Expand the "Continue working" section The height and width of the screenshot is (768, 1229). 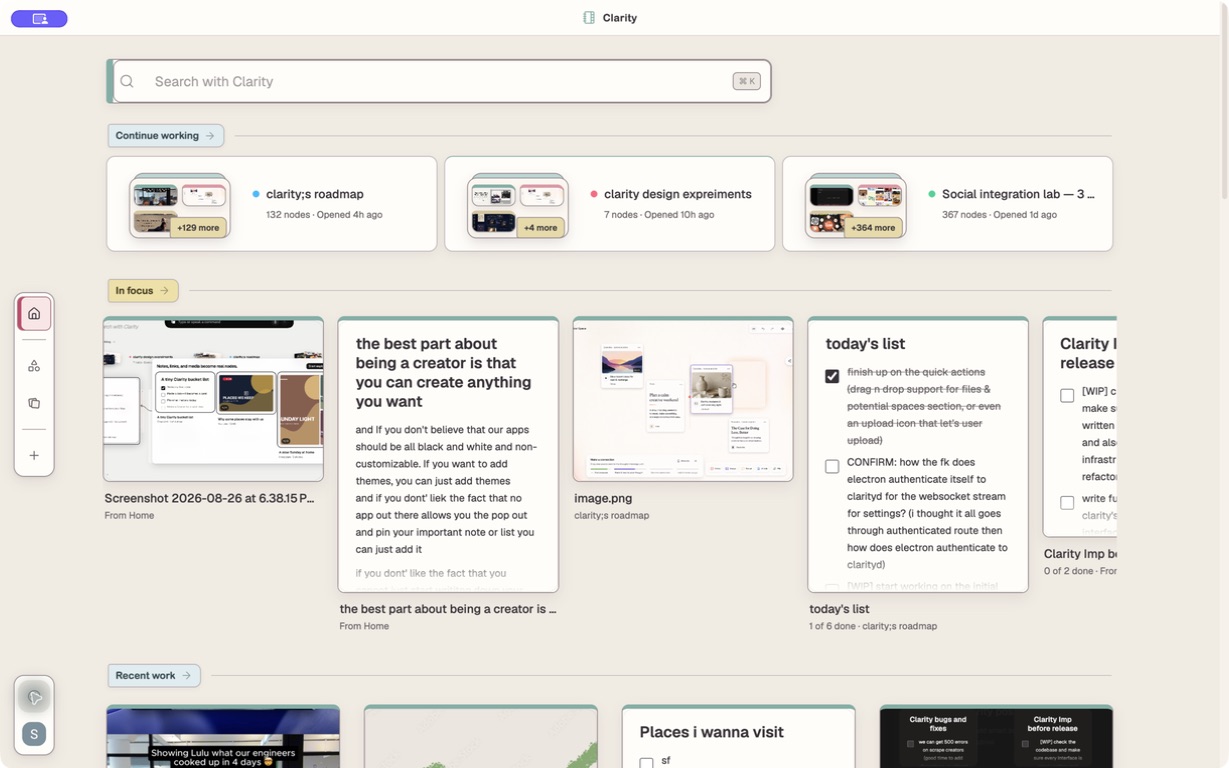coord(166,136)
